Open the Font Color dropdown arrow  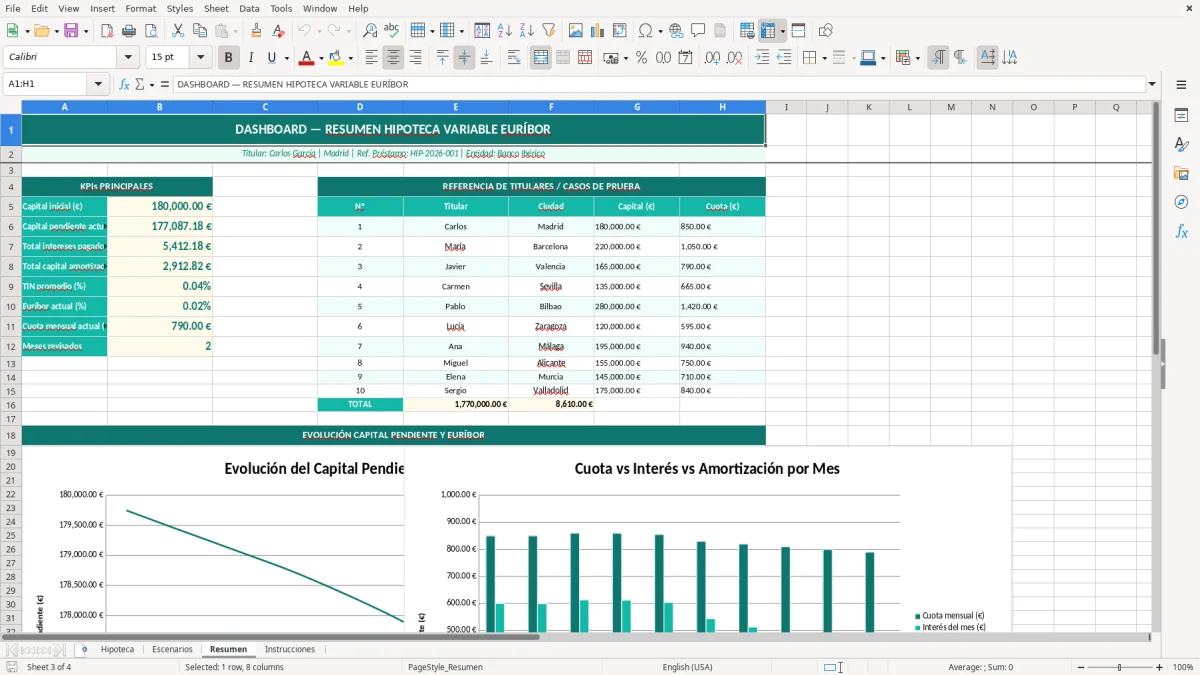tap(320, 58)
